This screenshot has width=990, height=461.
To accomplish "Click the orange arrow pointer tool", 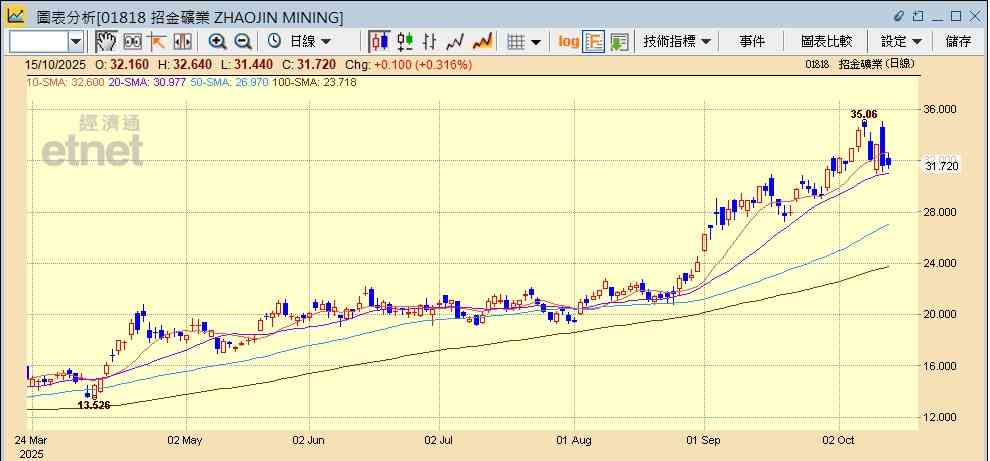I will coord(157,41).
